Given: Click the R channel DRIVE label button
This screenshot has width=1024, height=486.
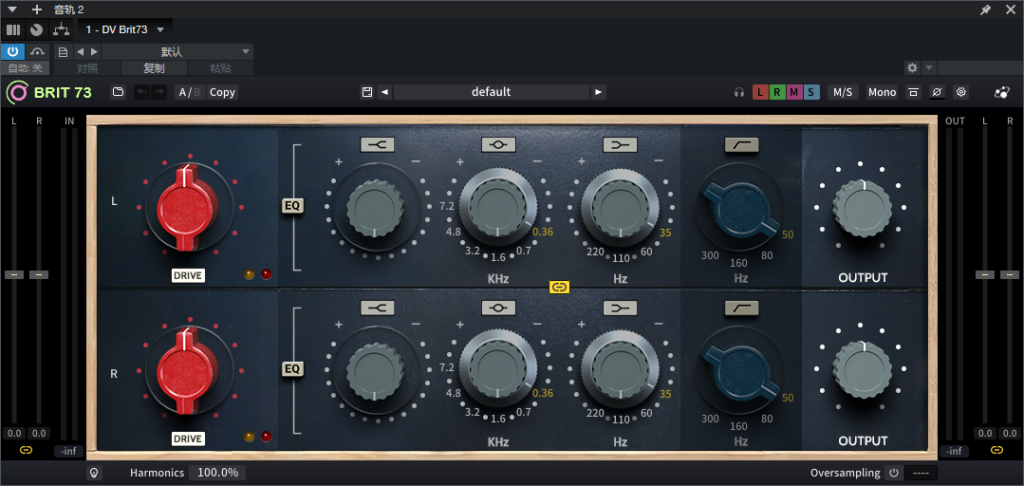Looking at the screenshot, I should point(188,438).
